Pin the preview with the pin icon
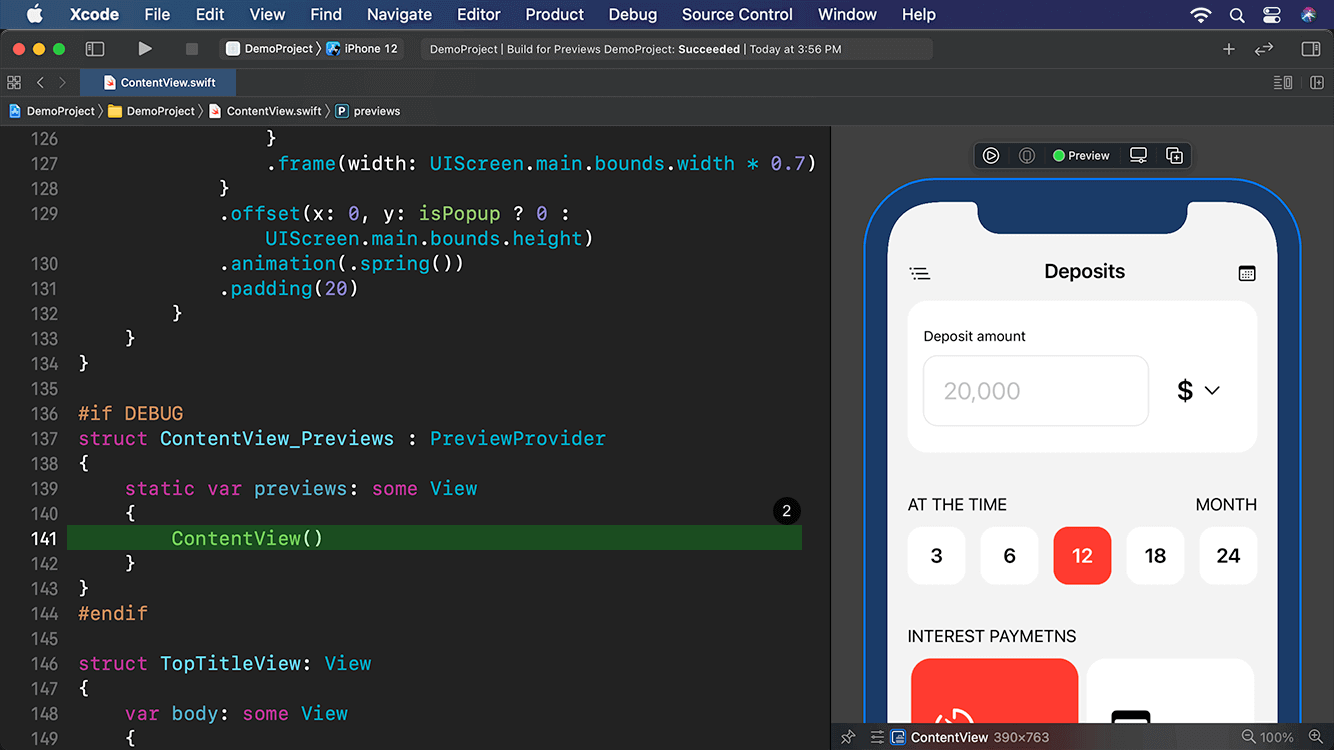Screen dimensions: 1334x750 848,737
